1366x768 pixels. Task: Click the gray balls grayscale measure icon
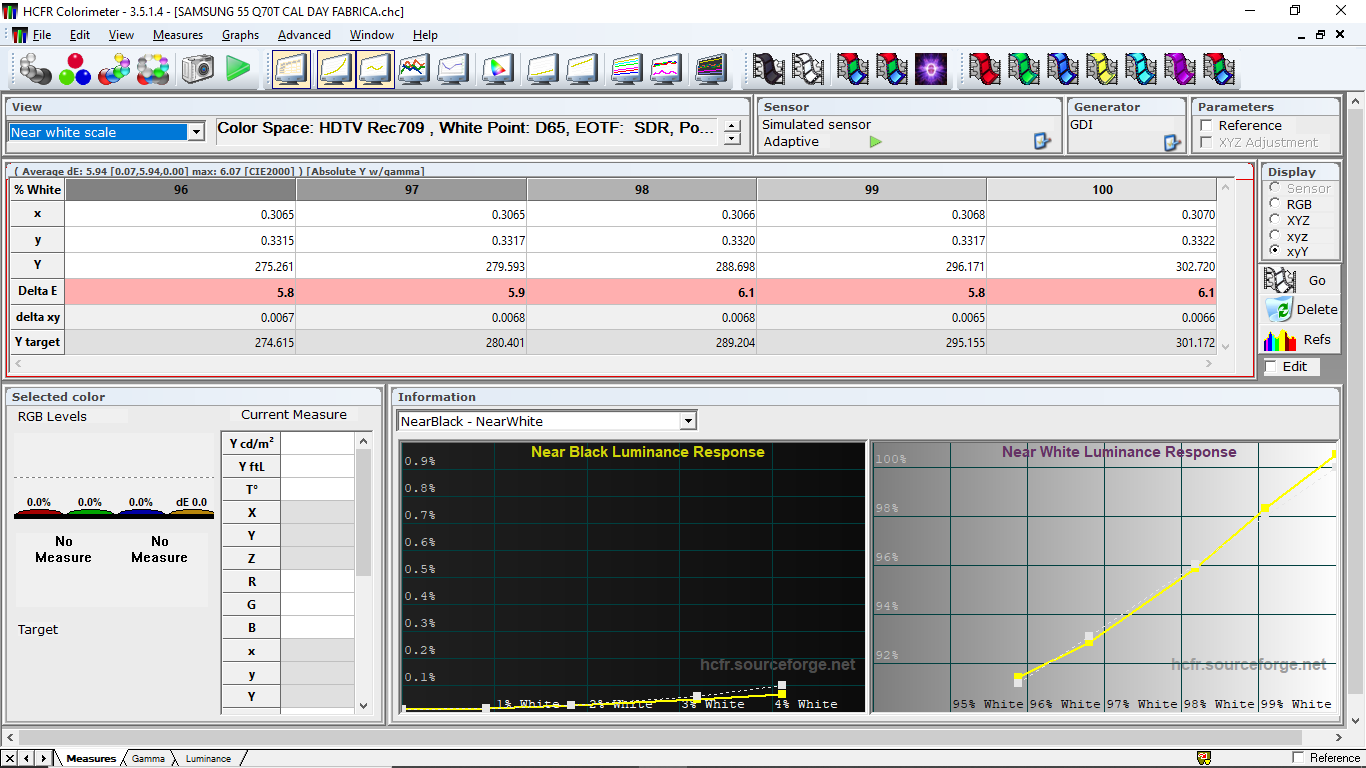tap(36, 69)
